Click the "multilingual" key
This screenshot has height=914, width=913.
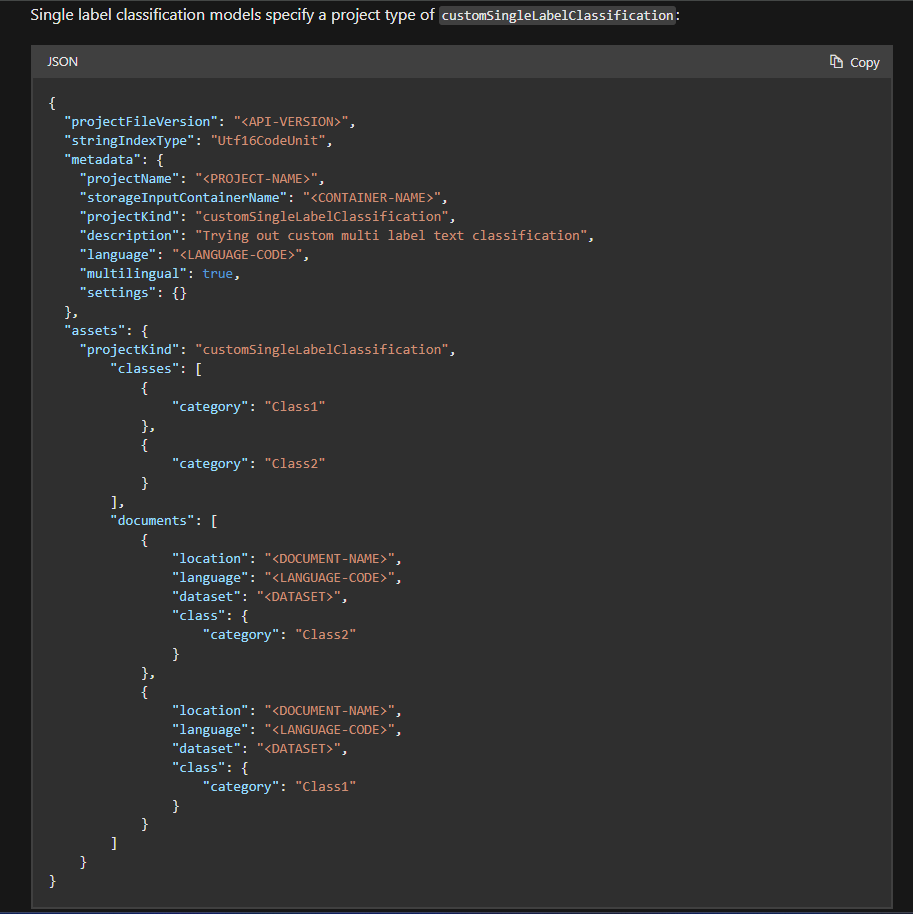[x=133, y=273]
